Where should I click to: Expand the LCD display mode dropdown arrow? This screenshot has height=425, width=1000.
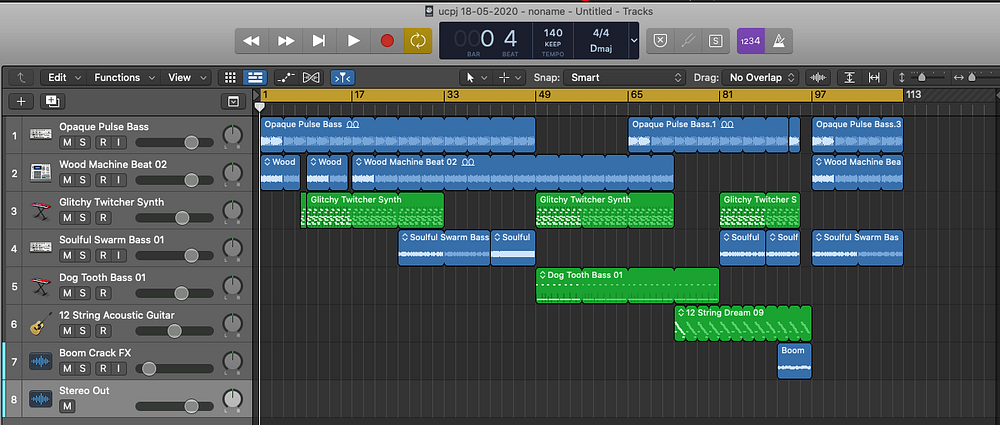point(634,41)
